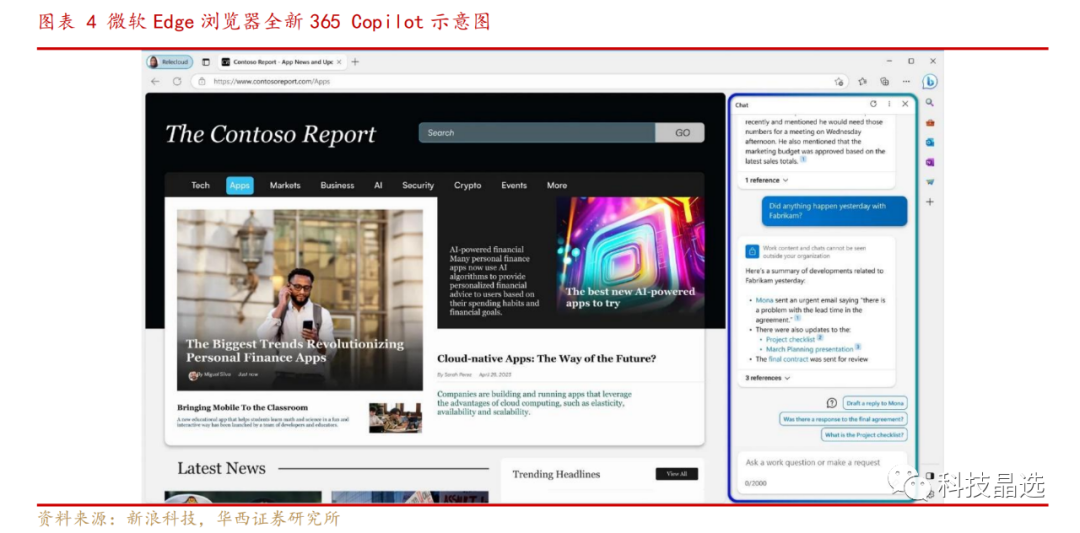
Task: View site info lock icon
Action: [202, 81]
